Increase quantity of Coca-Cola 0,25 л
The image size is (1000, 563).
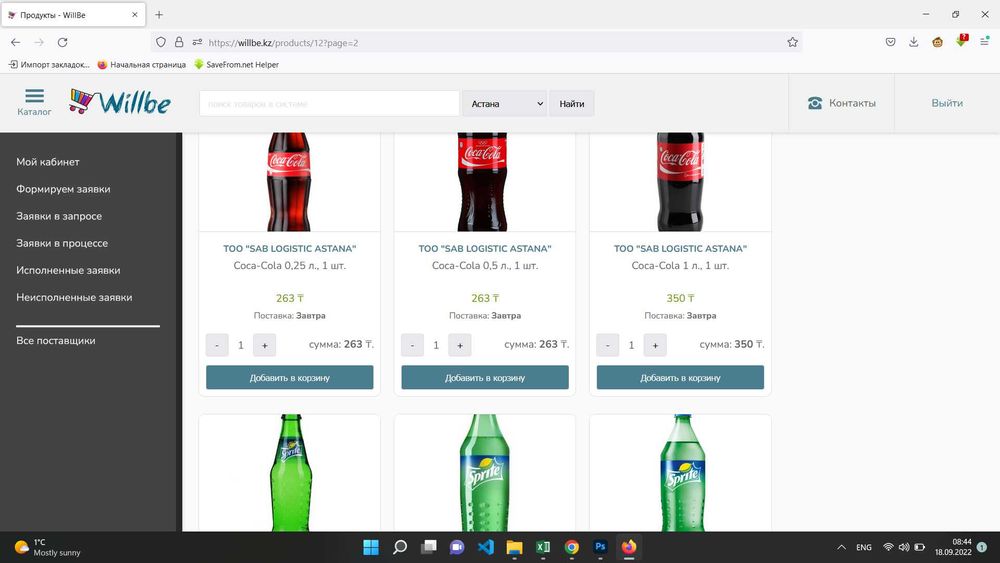pyautogui.click(x=264, y=345)
